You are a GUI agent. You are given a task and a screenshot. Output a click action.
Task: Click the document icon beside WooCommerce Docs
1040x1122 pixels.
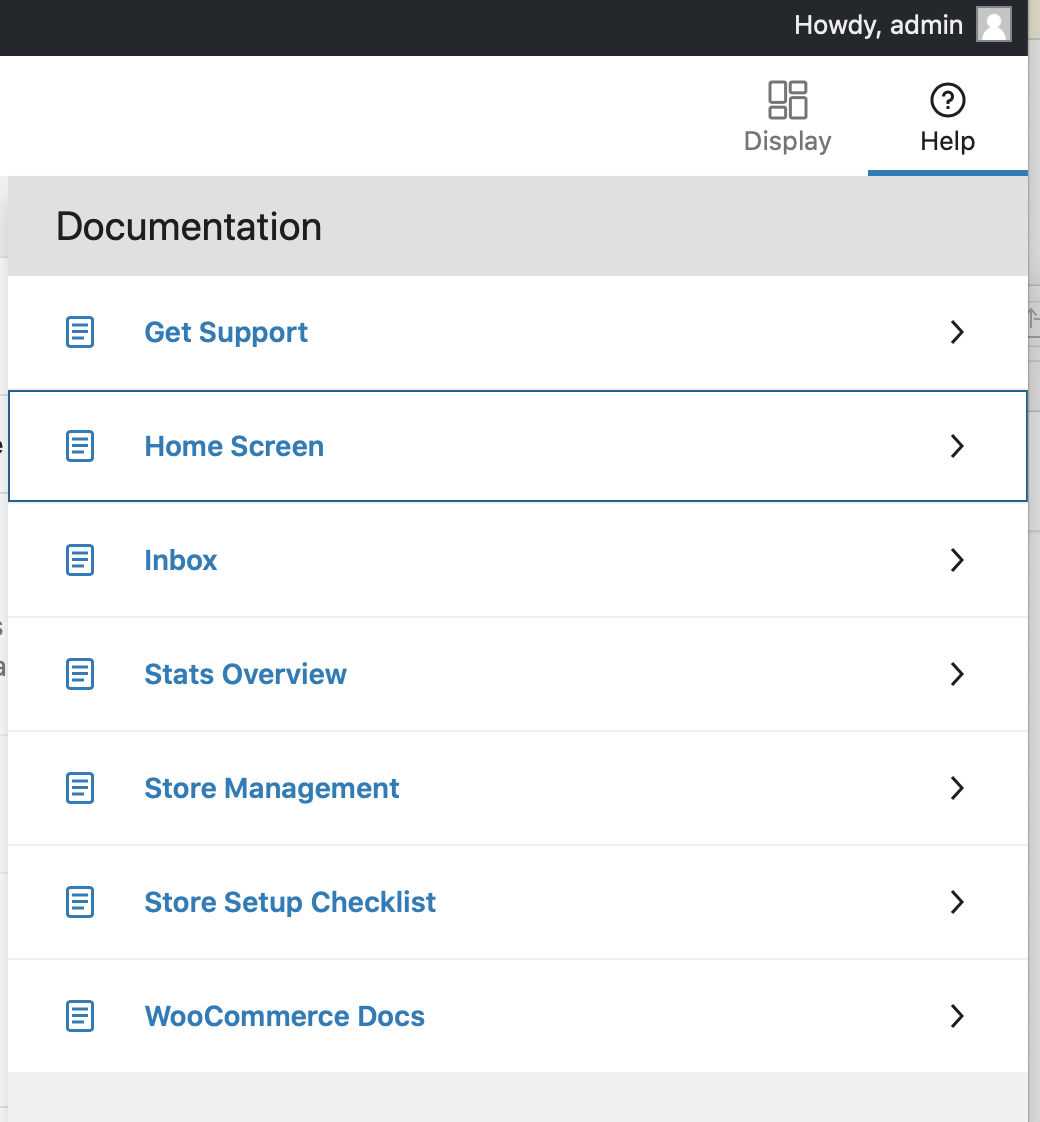[79, 1016]
